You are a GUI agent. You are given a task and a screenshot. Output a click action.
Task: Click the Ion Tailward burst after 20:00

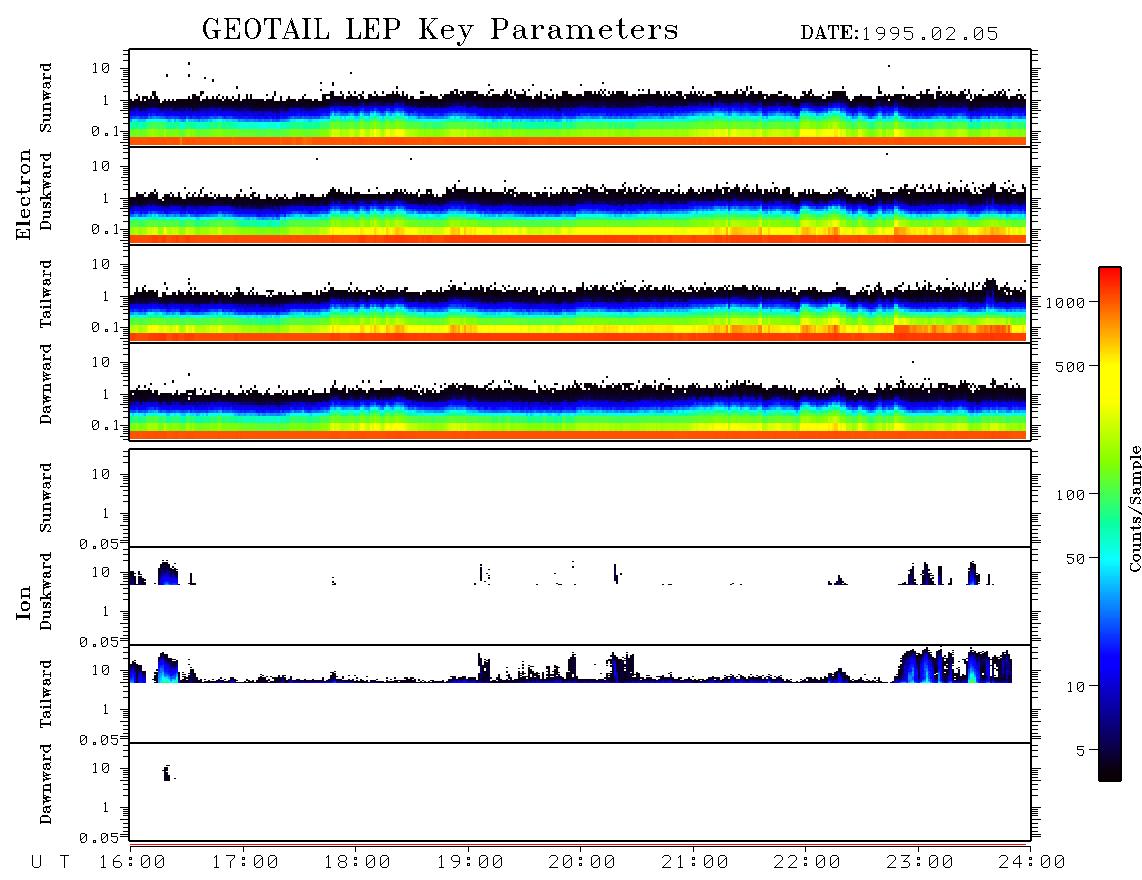[x=621, y=667]
